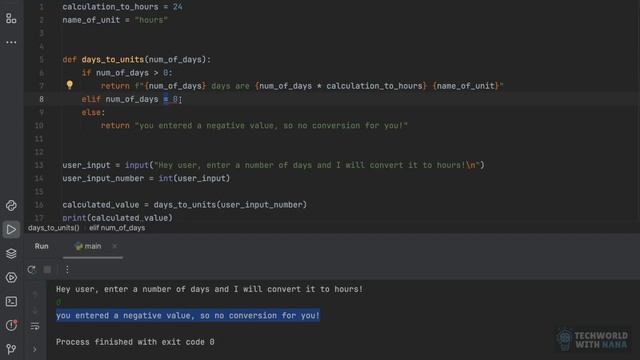Click 'user_input_number = int(user_input)' line

click(x=146, y=178)
